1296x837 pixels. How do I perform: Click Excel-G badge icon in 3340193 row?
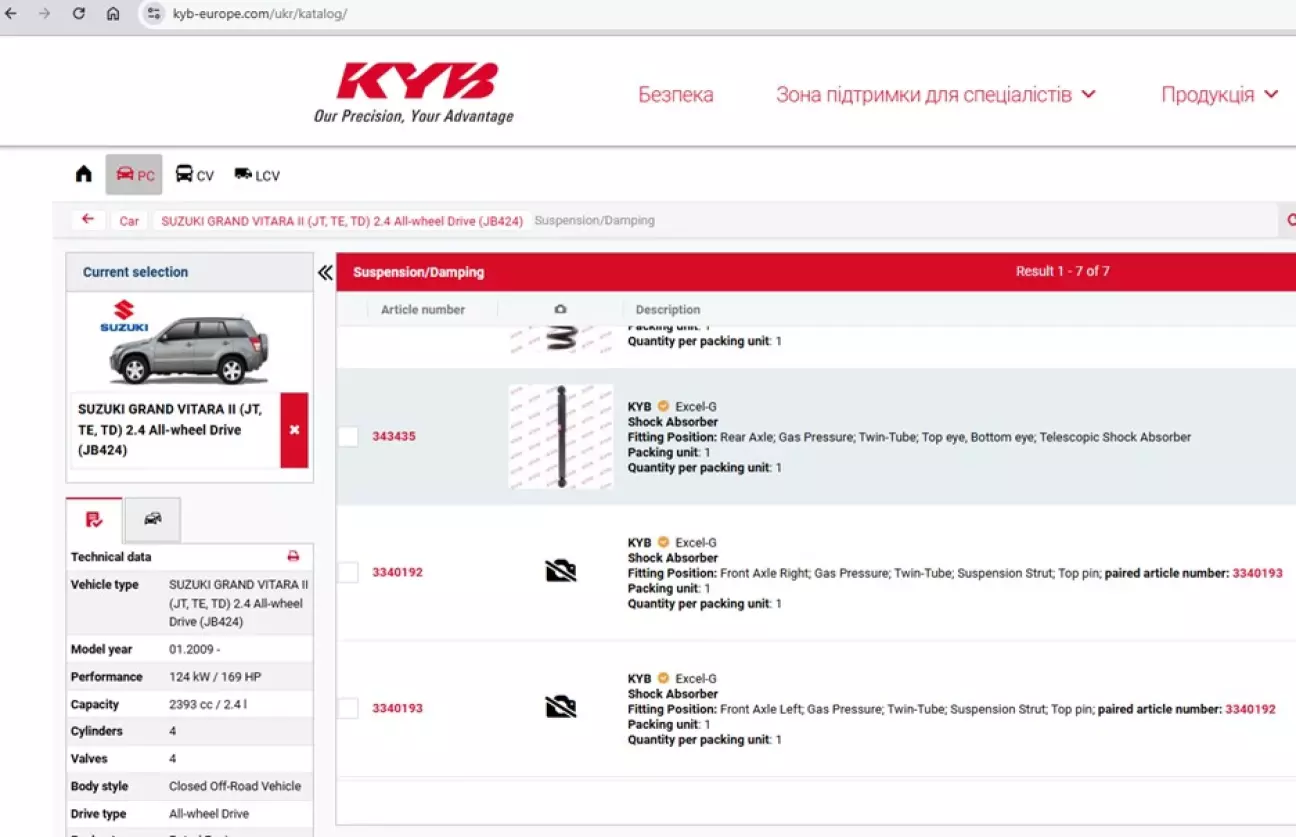663,678
